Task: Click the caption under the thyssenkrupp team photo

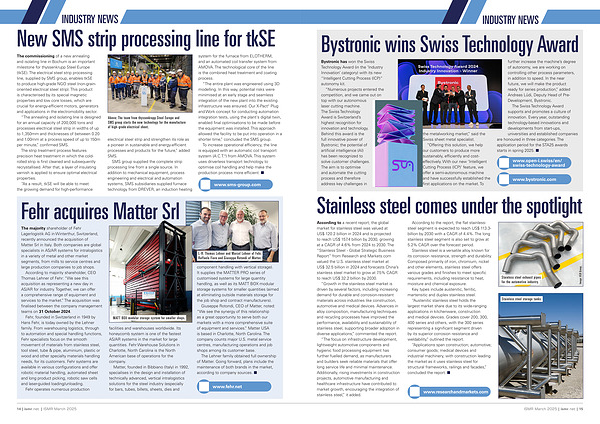Action: click(x=147, y=122)
